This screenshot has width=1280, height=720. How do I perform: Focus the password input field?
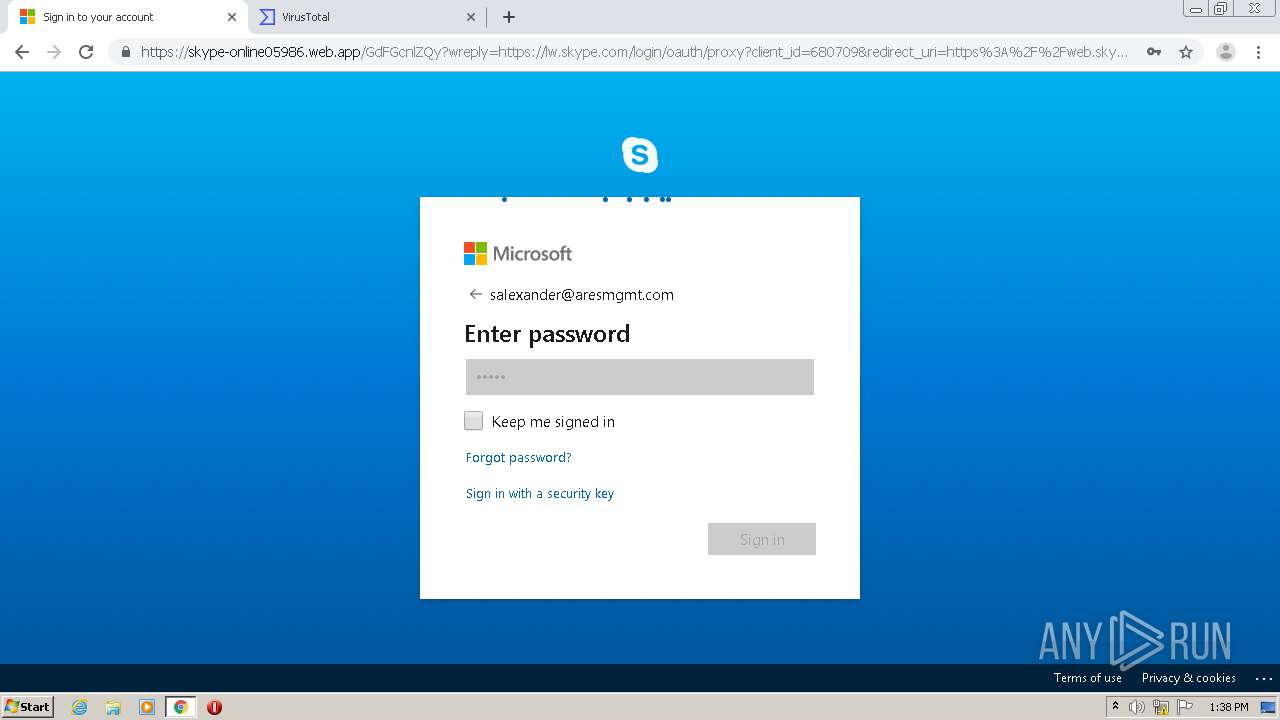(x=640, y=377)
